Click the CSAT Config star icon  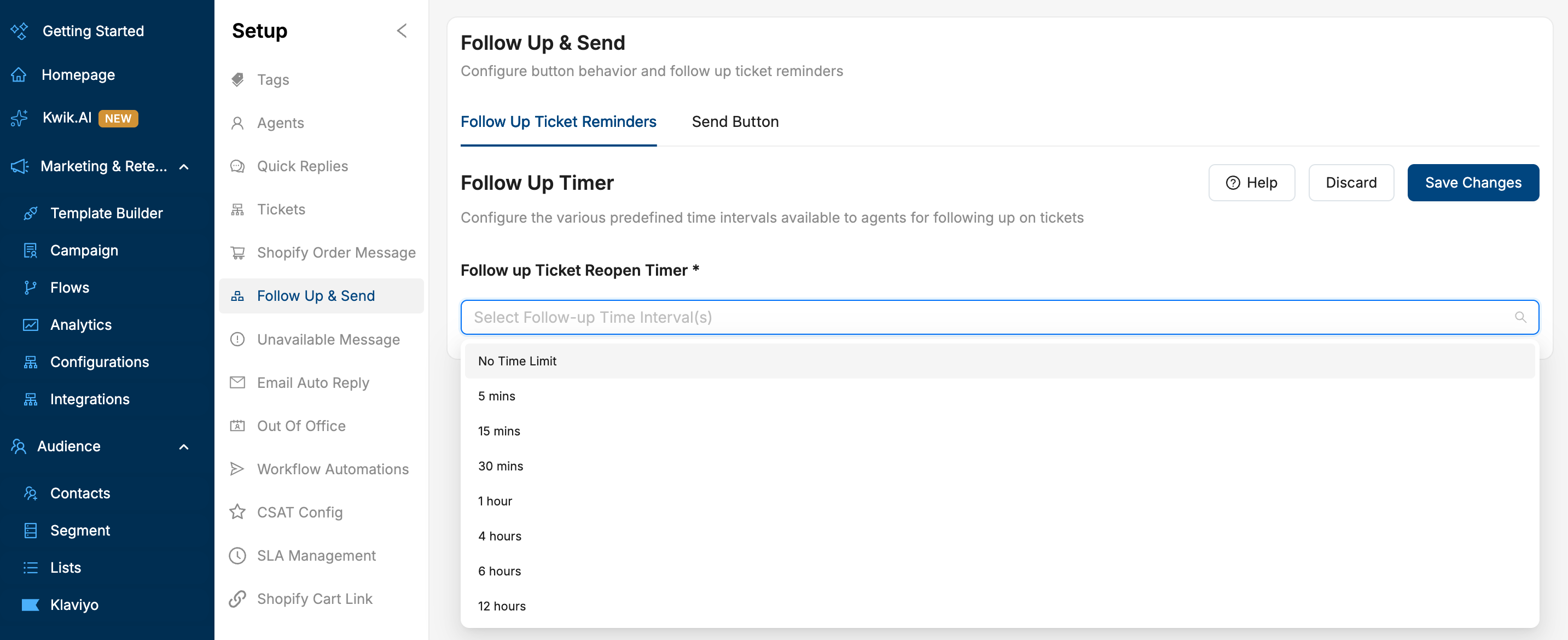coord(237,512)
